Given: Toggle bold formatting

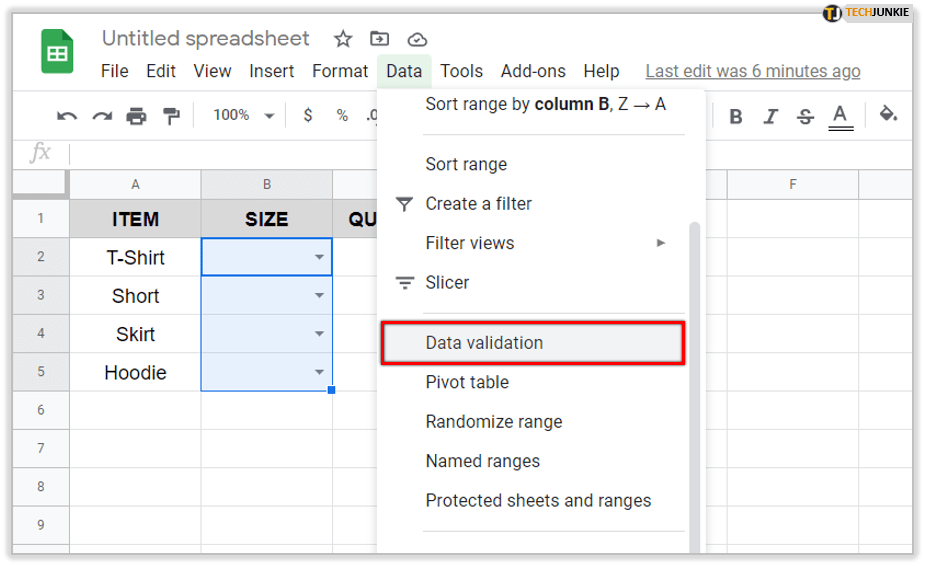Looking at the screenshot, I should pos(736,116).
